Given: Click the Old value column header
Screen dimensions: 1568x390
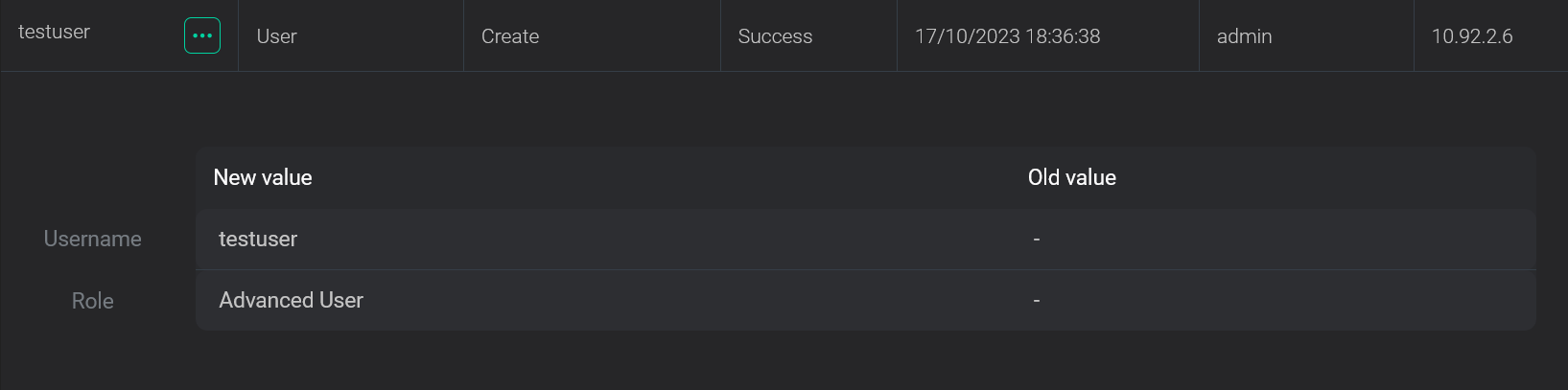Looking at the screenshot, I should 1071,177.
